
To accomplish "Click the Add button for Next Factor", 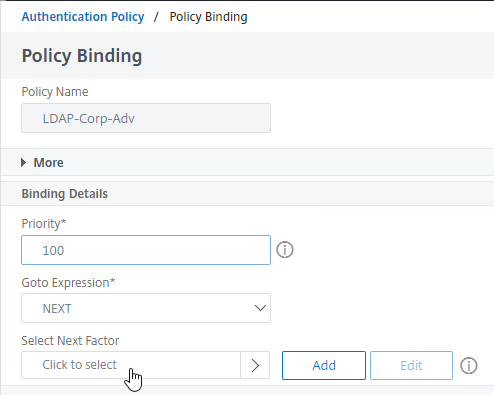I will pyautogui.click(x=324, y=365).
